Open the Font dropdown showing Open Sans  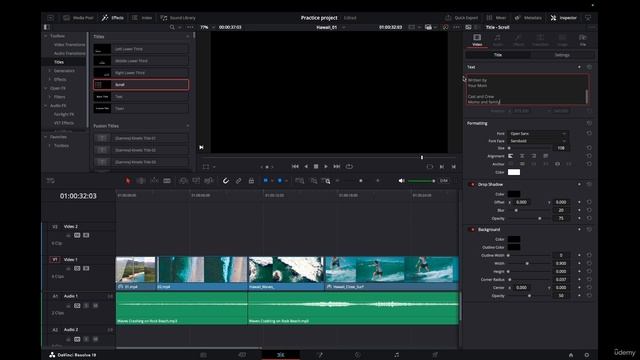538,133
